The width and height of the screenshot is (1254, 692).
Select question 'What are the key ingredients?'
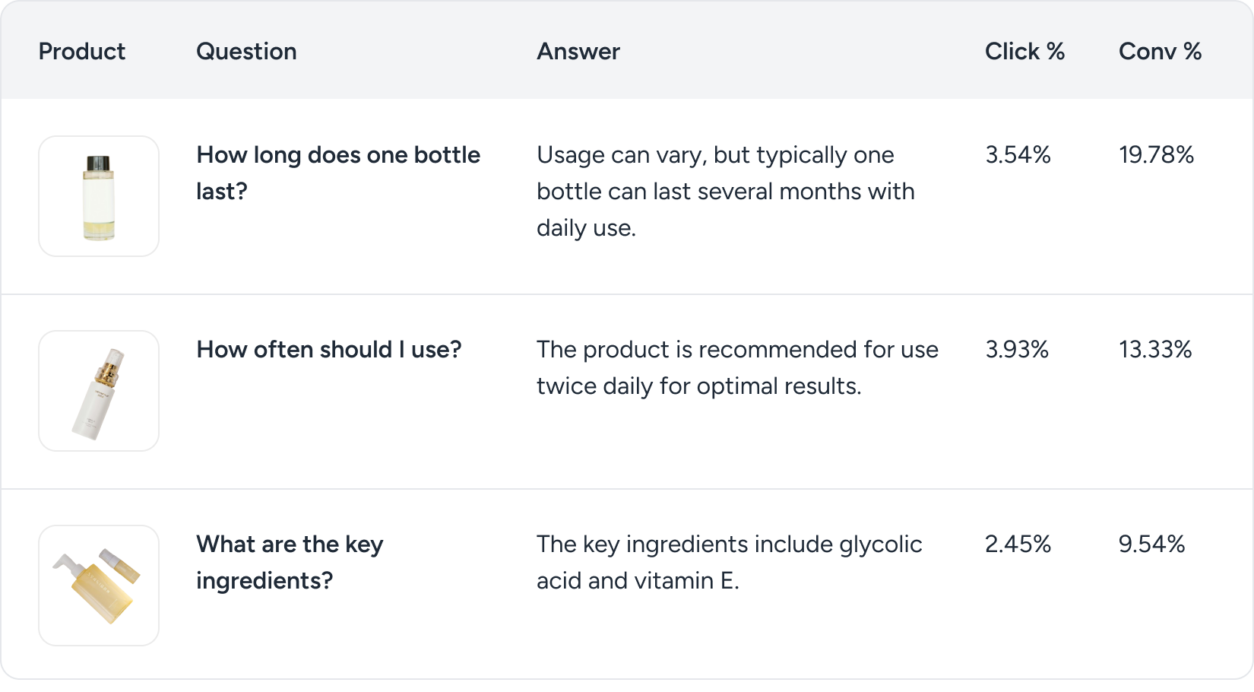tap(290, 562)
